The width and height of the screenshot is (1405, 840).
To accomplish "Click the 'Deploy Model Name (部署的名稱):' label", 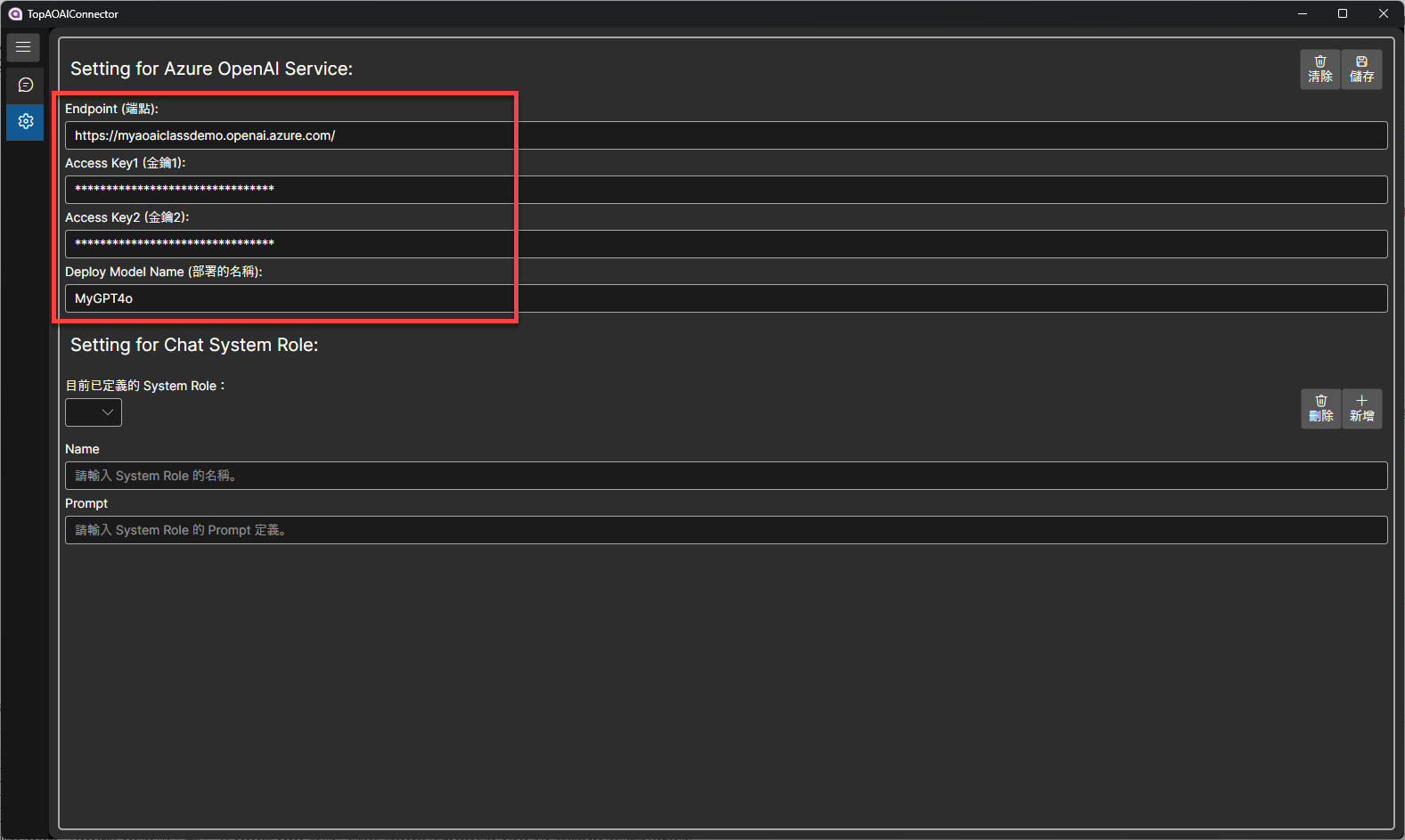I will [164, 272].
